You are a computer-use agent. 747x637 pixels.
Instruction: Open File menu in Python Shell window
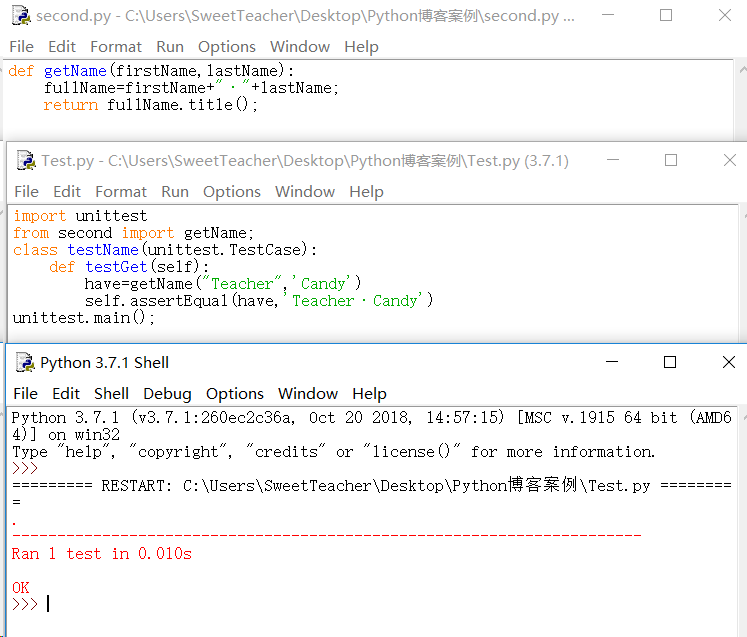pos(25,394)
